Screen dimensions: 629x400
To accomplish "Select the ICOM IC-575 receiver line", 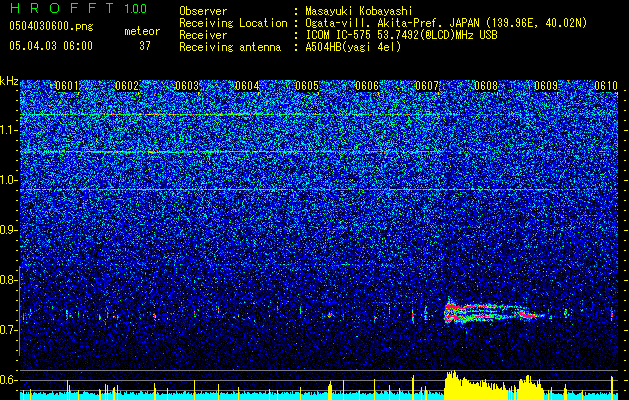I will pos(401,35).
